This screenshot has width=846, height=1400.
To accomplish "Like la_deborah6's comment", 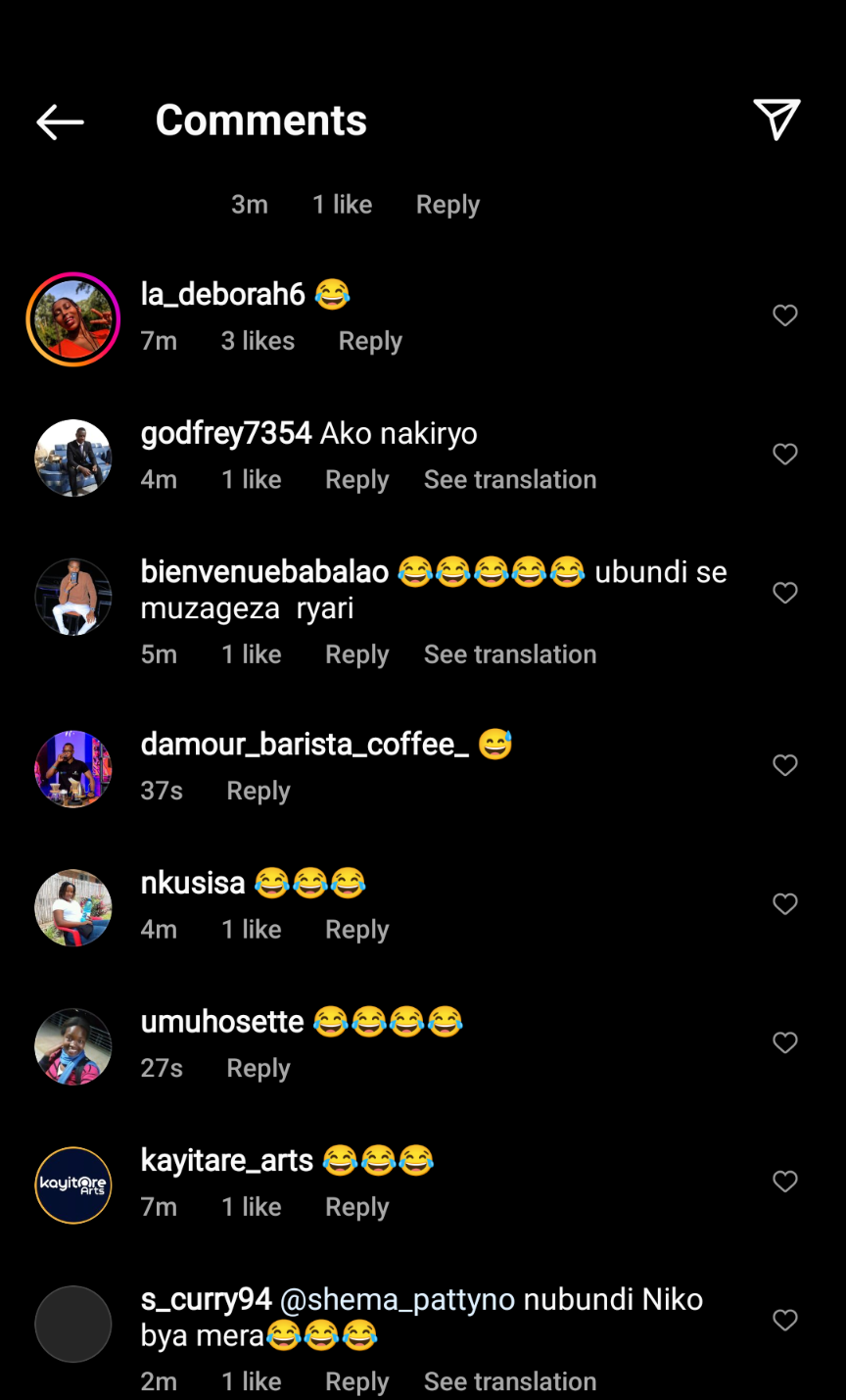I will pyautogui.click(x=785, y=315).
